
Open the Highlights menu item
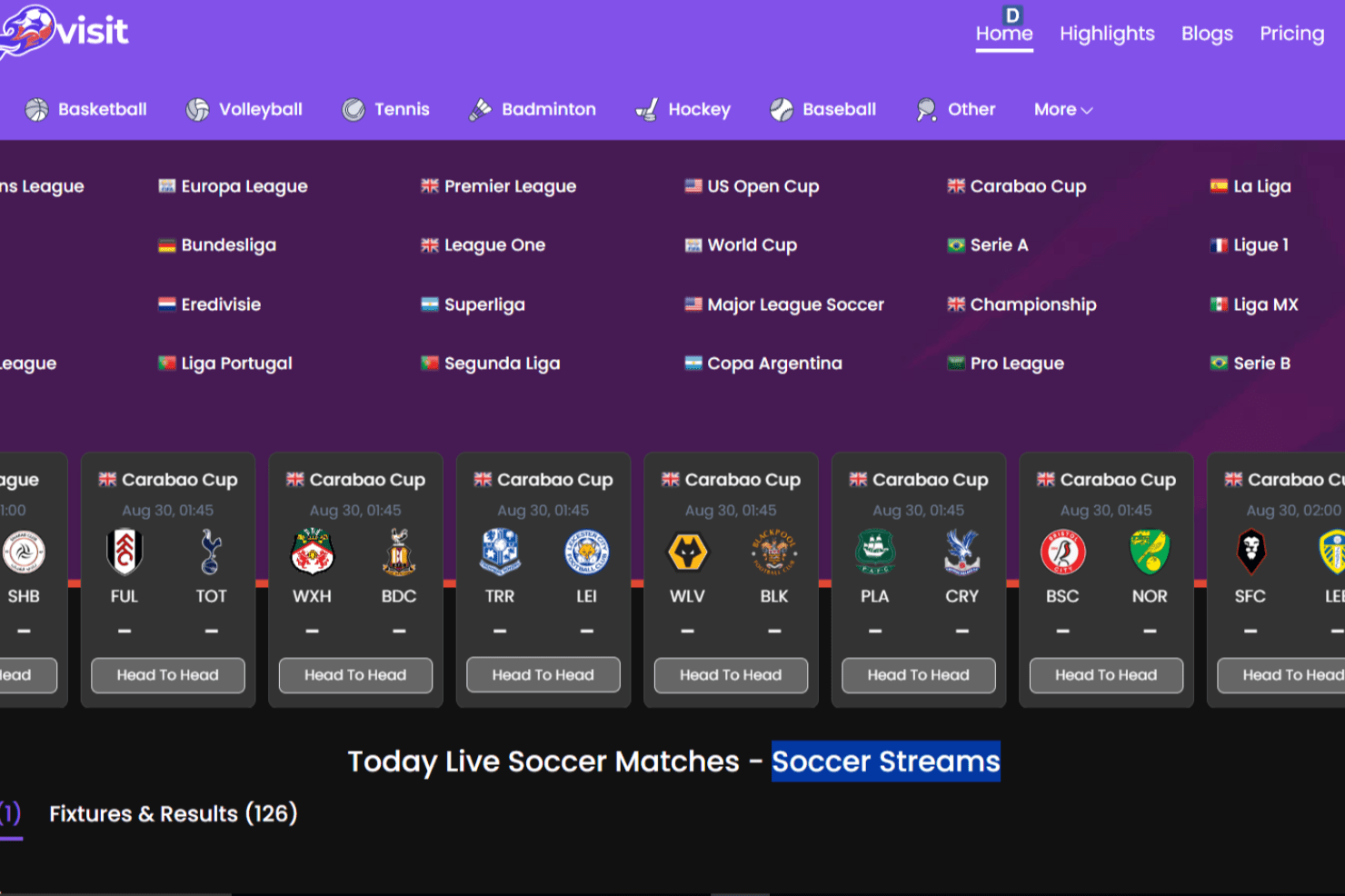click(x=1107, y=34)
